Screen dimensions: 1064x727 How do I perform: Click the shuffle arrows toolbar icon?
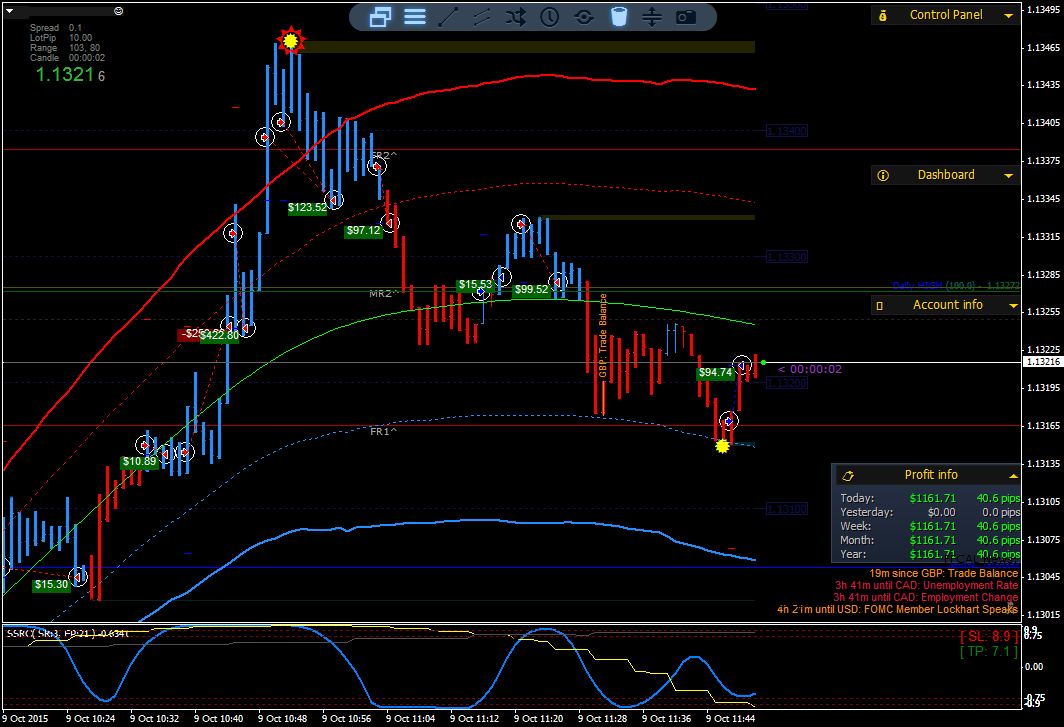tap(516, 17)
